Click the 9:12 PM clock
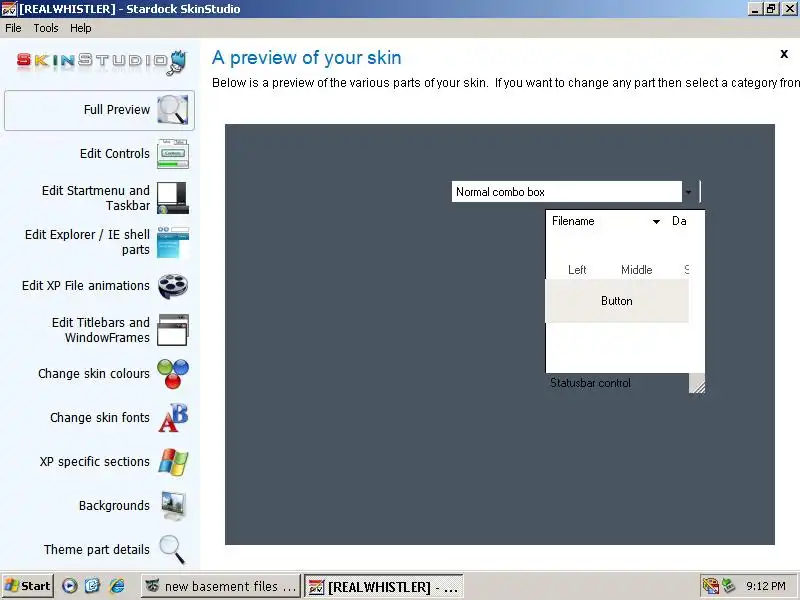800x600 pixels. pyautogui.click(x=766, y=586)
